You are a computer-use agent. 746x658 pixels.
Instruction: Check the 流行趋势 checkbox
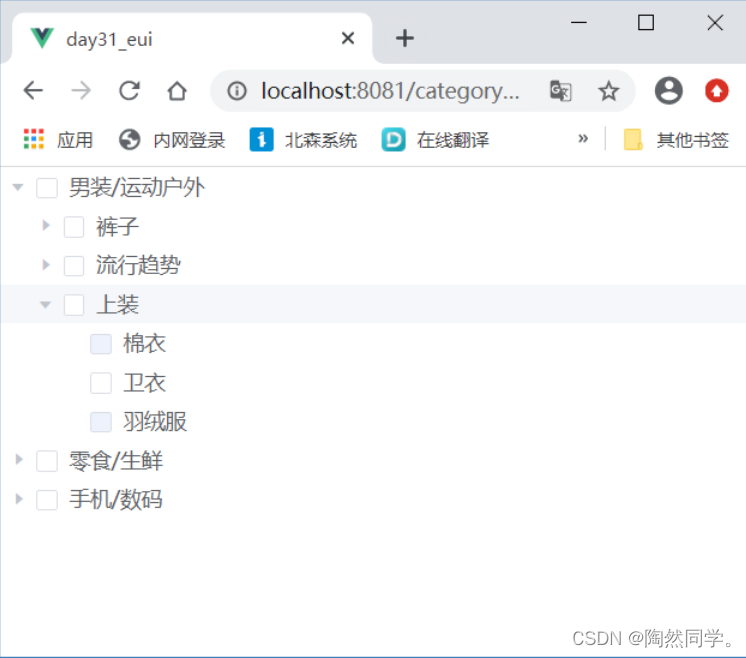74,265
